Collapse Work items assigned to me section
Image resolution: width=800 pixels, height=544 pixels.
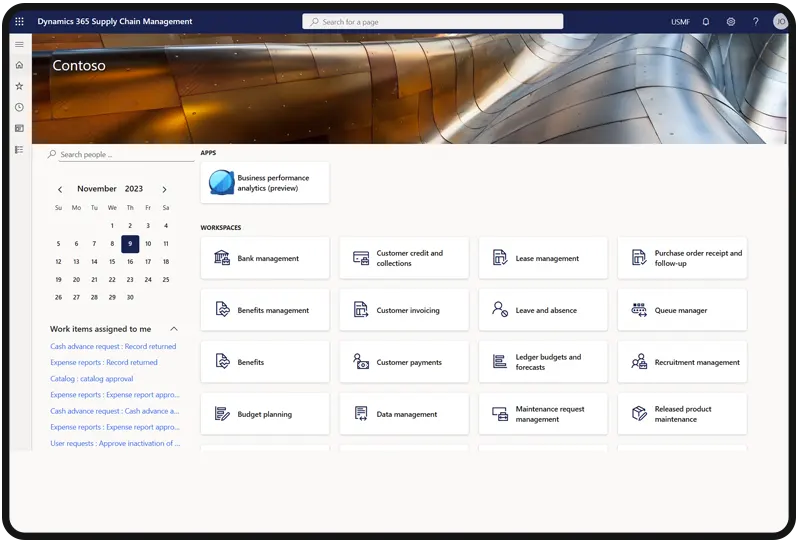[174, 329]
